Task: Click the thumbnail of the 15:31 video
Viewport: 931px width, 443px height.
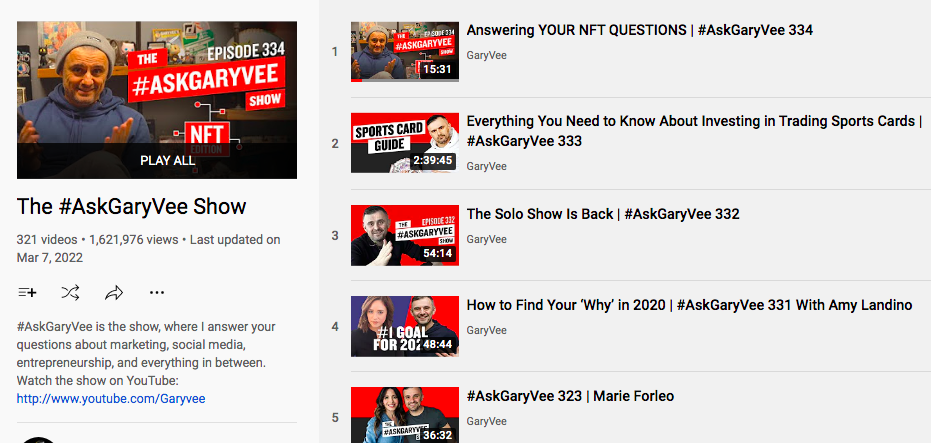Action: 405,52
